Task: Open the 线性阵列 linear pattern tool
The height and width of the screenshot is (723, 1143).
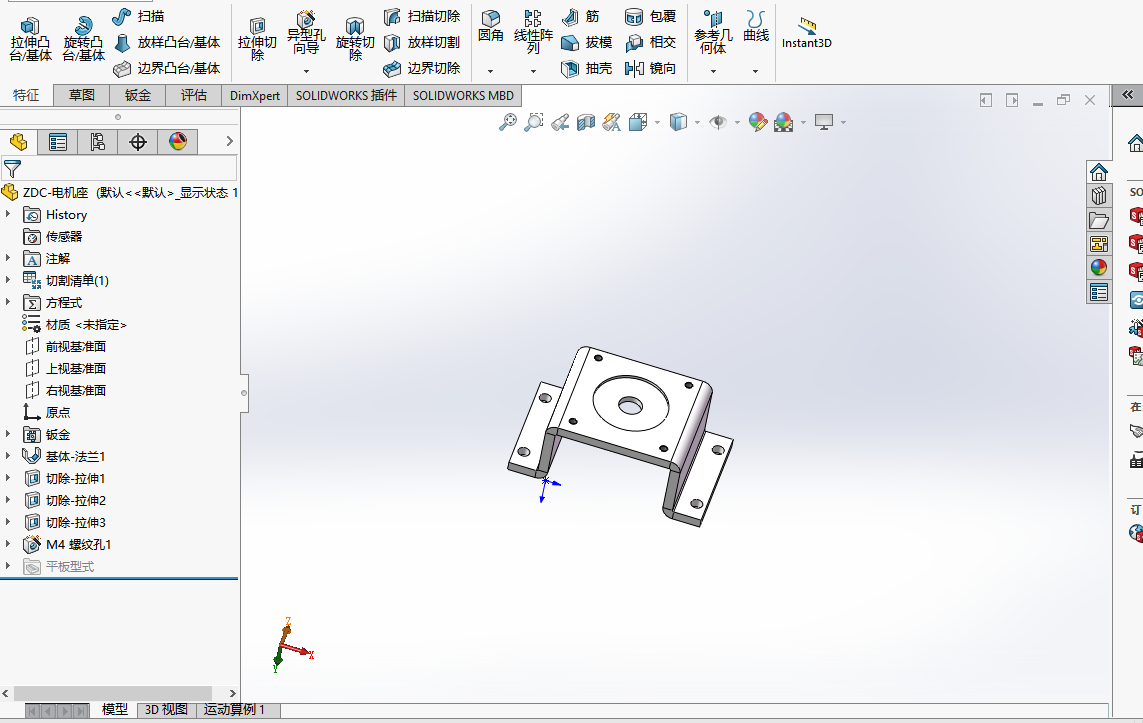Action: click(x=534, y=32)
